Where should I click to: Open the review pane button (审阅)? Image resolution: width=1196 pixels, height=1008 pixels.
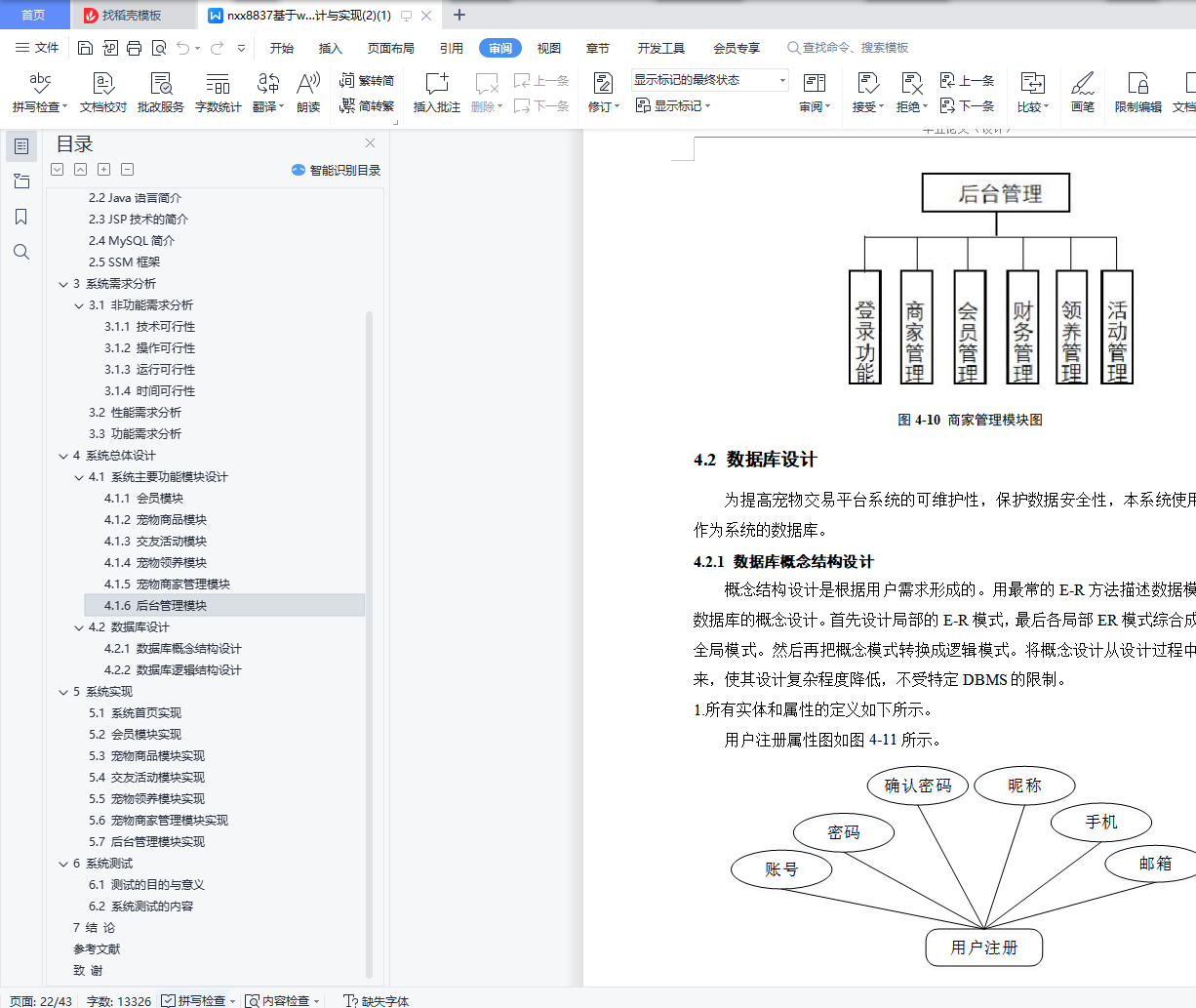(x=815, y=93)
